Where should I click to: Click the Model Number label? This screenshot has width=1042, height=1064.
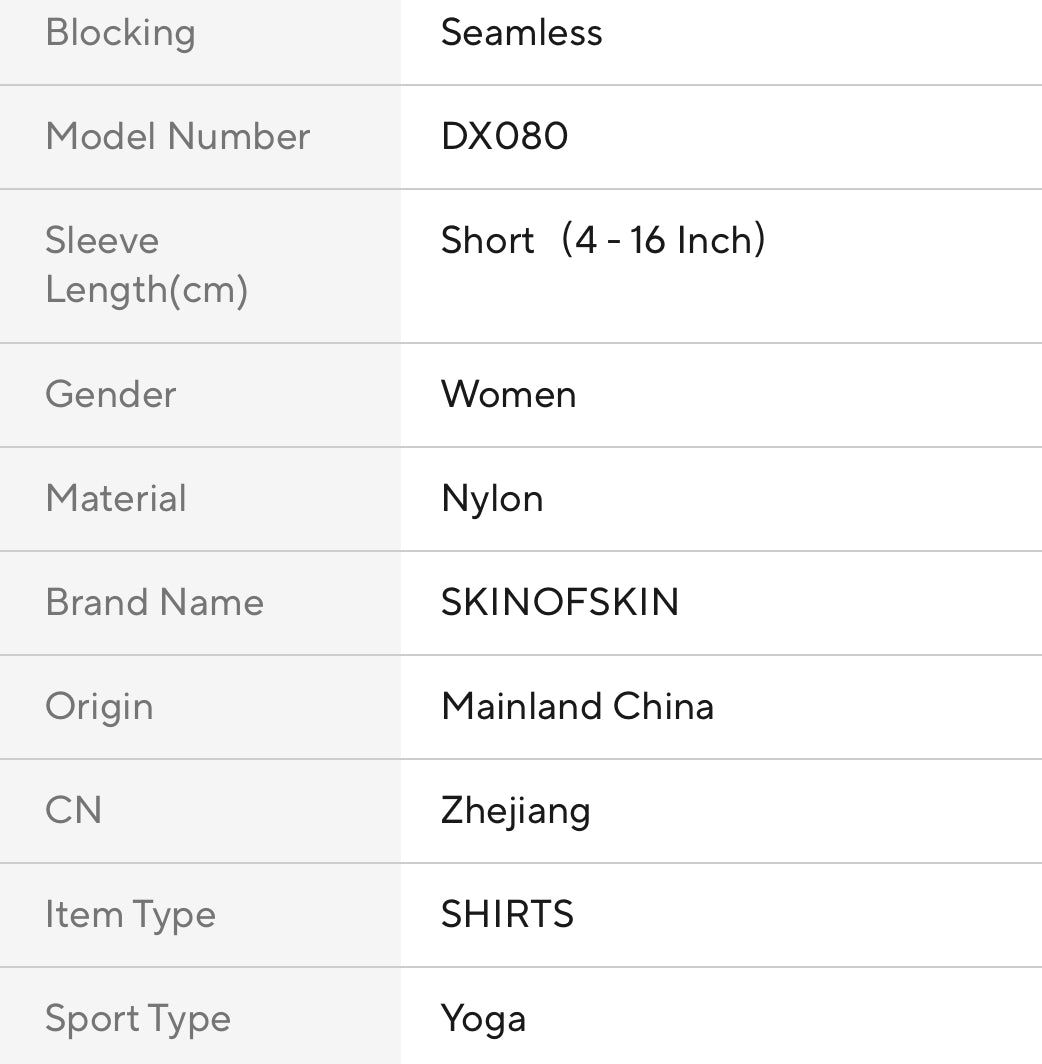[177, 137]
